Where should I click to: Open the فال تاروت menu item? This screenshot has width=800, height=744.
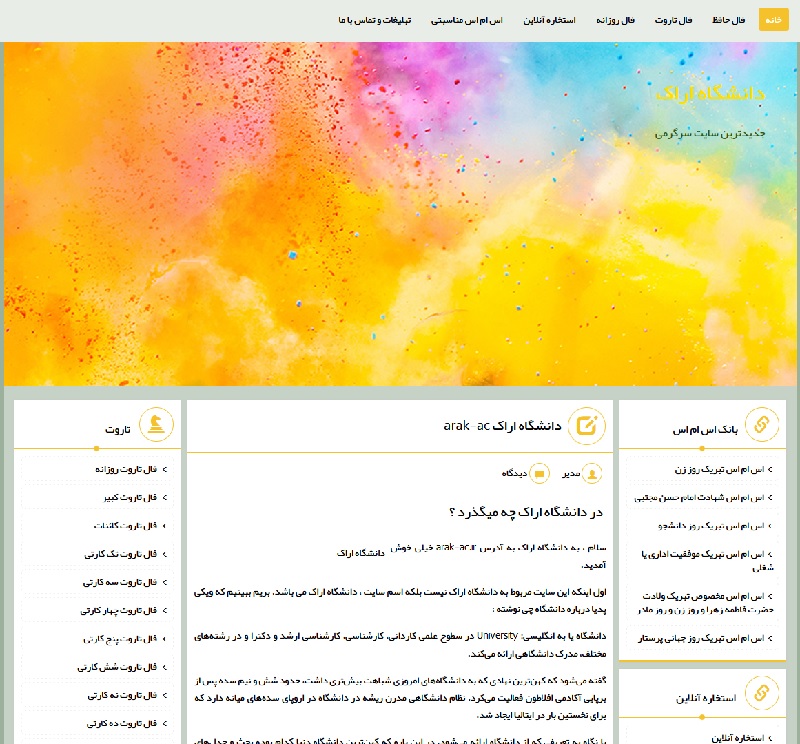pyautogui.click(x=673, y=20)
